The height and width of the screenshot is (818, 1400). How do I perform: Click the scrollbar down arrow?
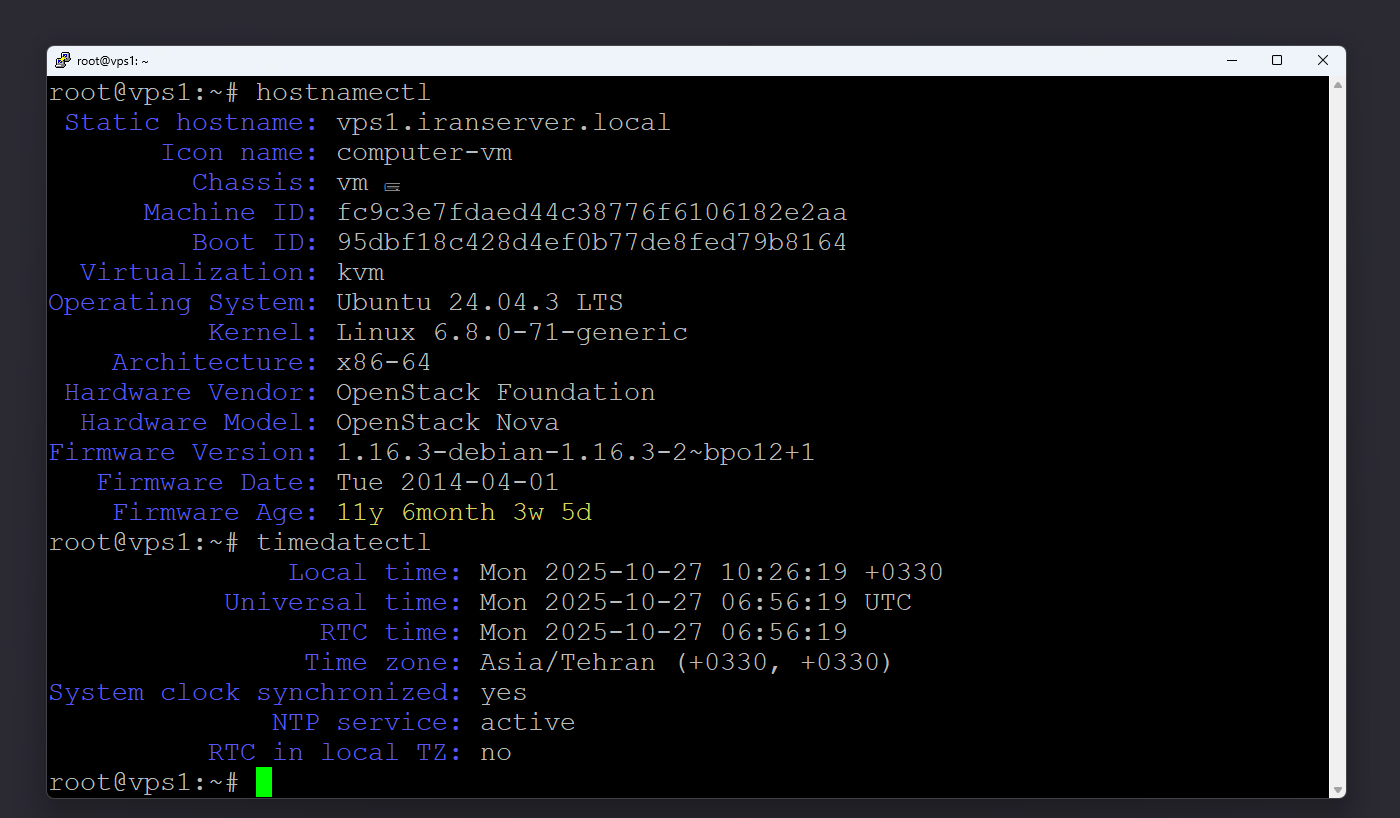click(x=1337, y=789)
